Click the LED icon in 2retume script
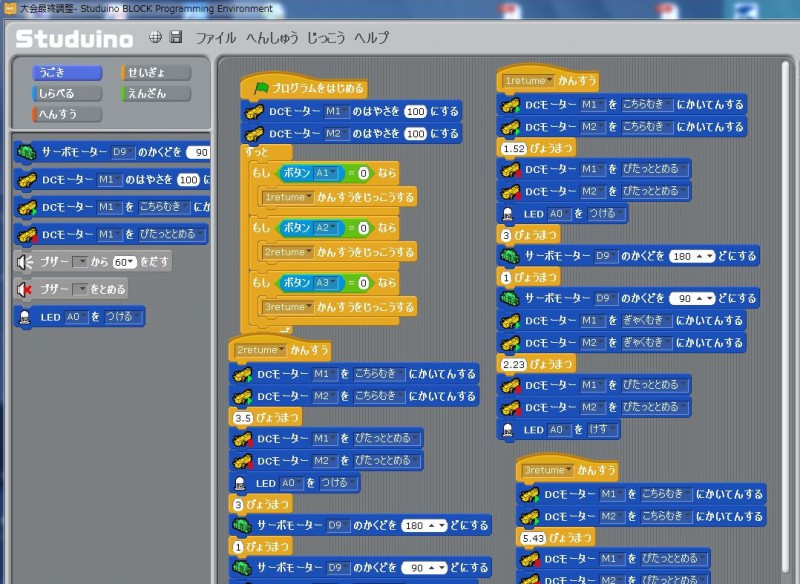 tap(240, 484)
